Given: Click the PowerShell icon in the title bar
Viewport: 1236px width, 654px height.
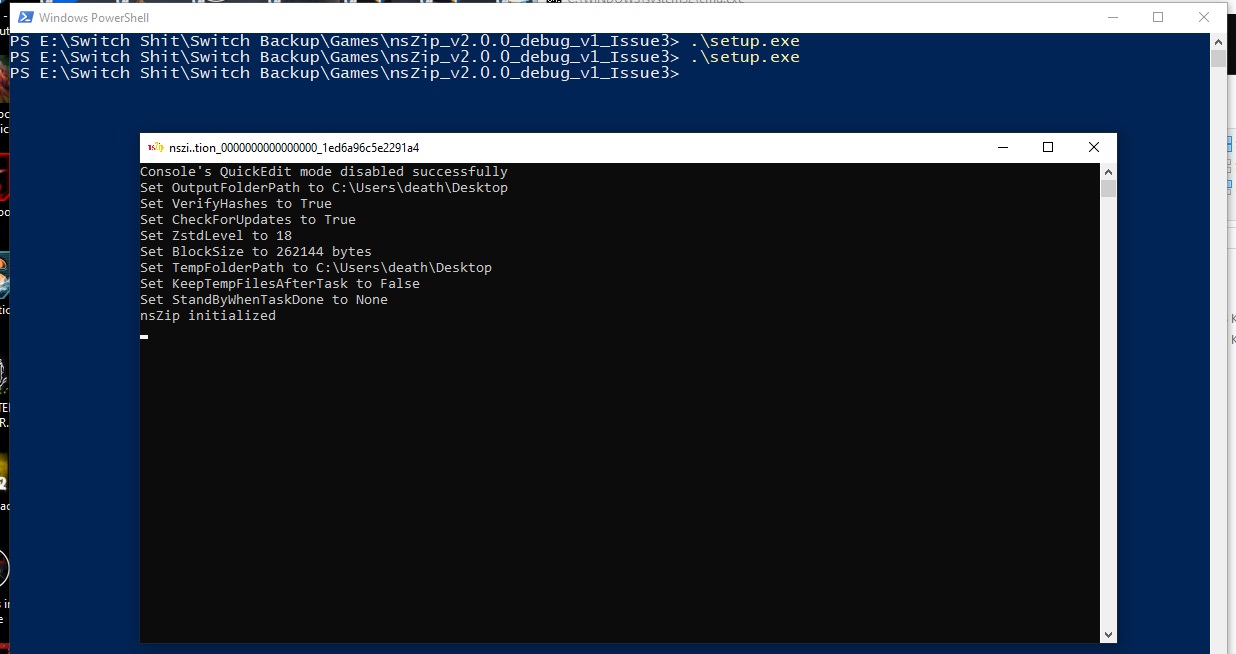Looking at the screenshot, I should tap(24, 17).
